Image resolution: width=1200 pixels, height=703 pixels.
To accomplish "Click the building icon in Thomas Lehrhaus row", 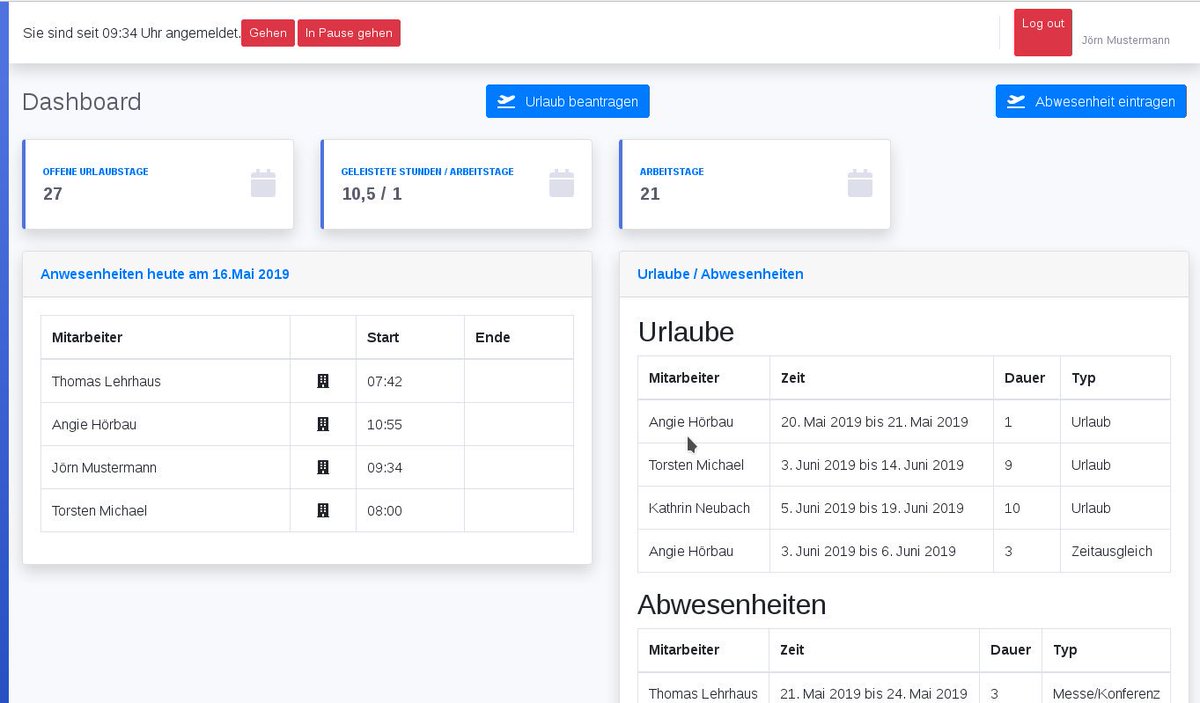I will click(x=323, y=381).
